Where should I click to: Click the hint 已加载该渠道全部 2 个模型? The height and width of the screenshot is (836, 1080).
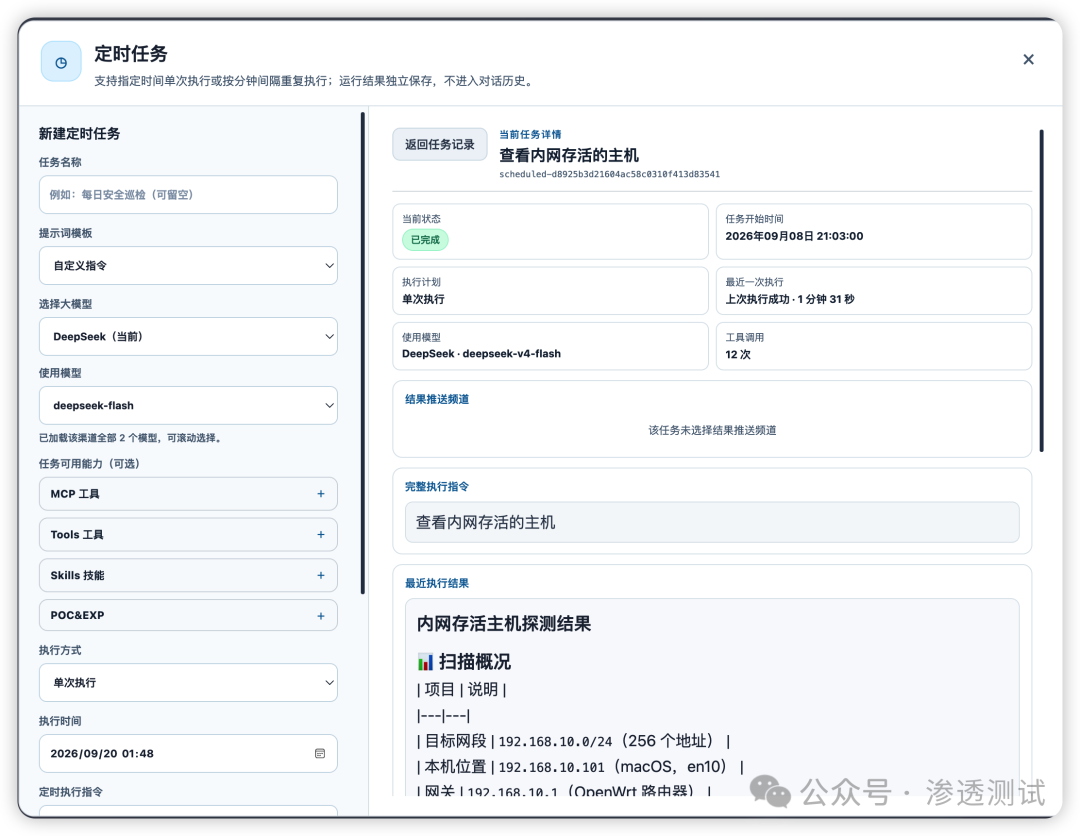tap(130, 438)
